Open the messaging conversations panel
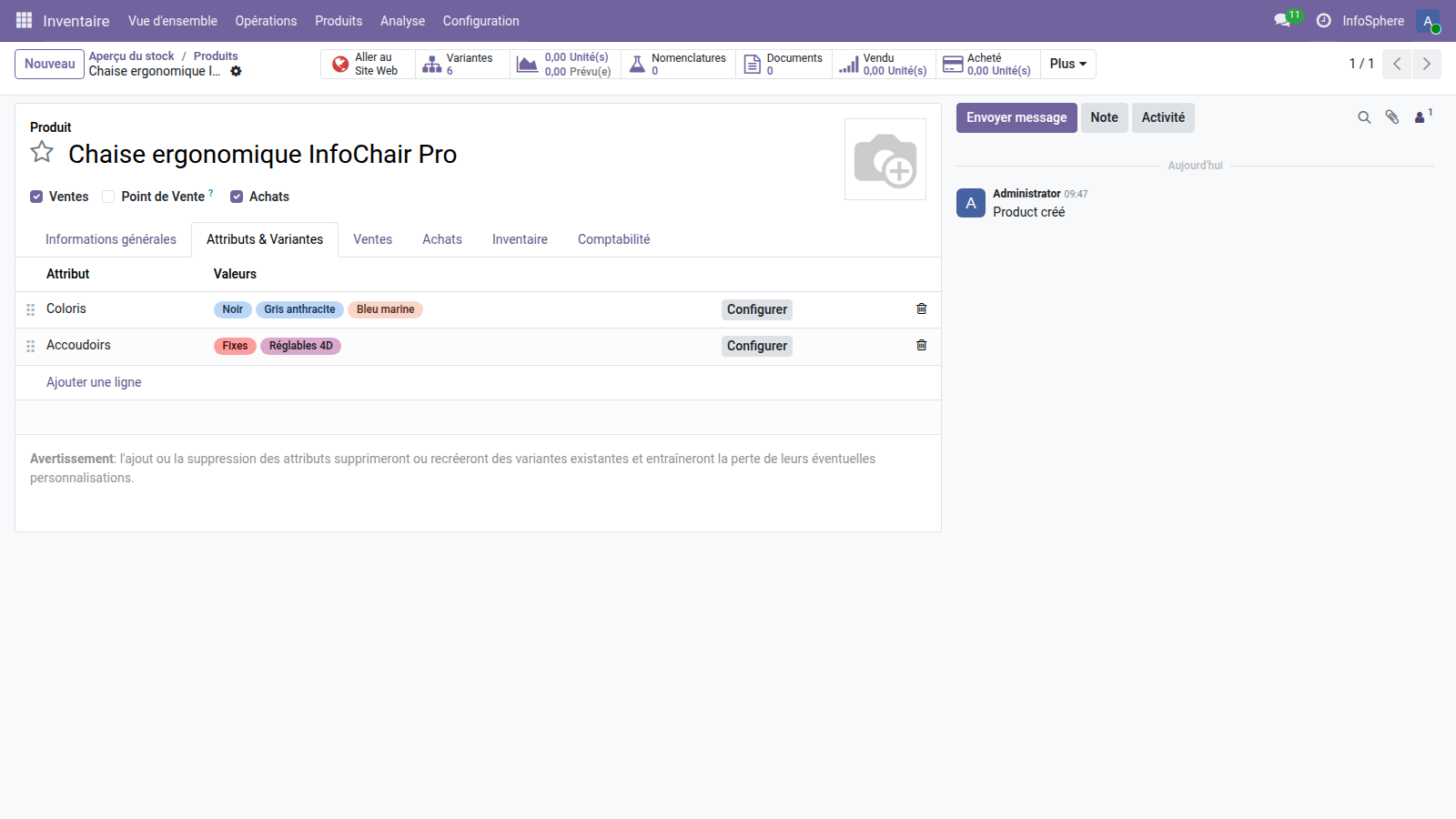The height and width of the screenshot is (819, 1456). point(1283,20)
